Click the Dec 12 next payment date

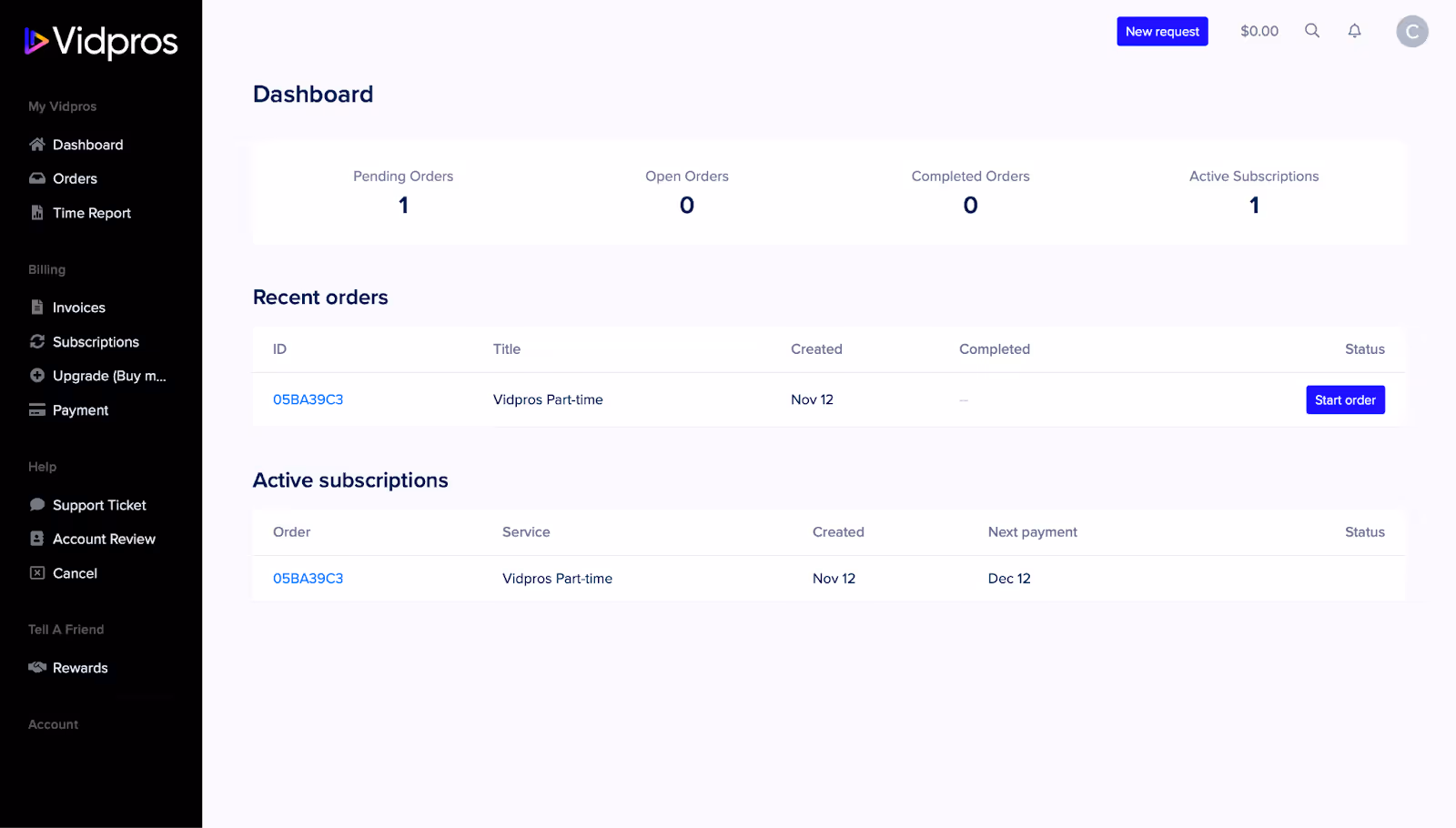pos(1009,579)
